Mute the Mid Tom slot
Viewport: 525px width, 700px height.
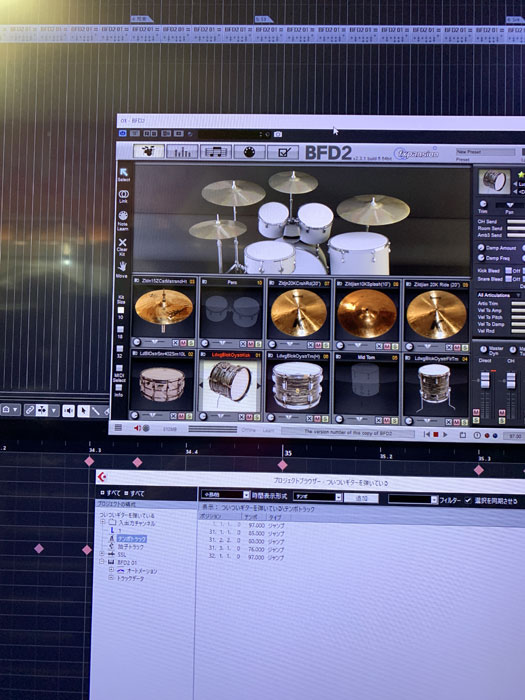[x=387, y=421]
